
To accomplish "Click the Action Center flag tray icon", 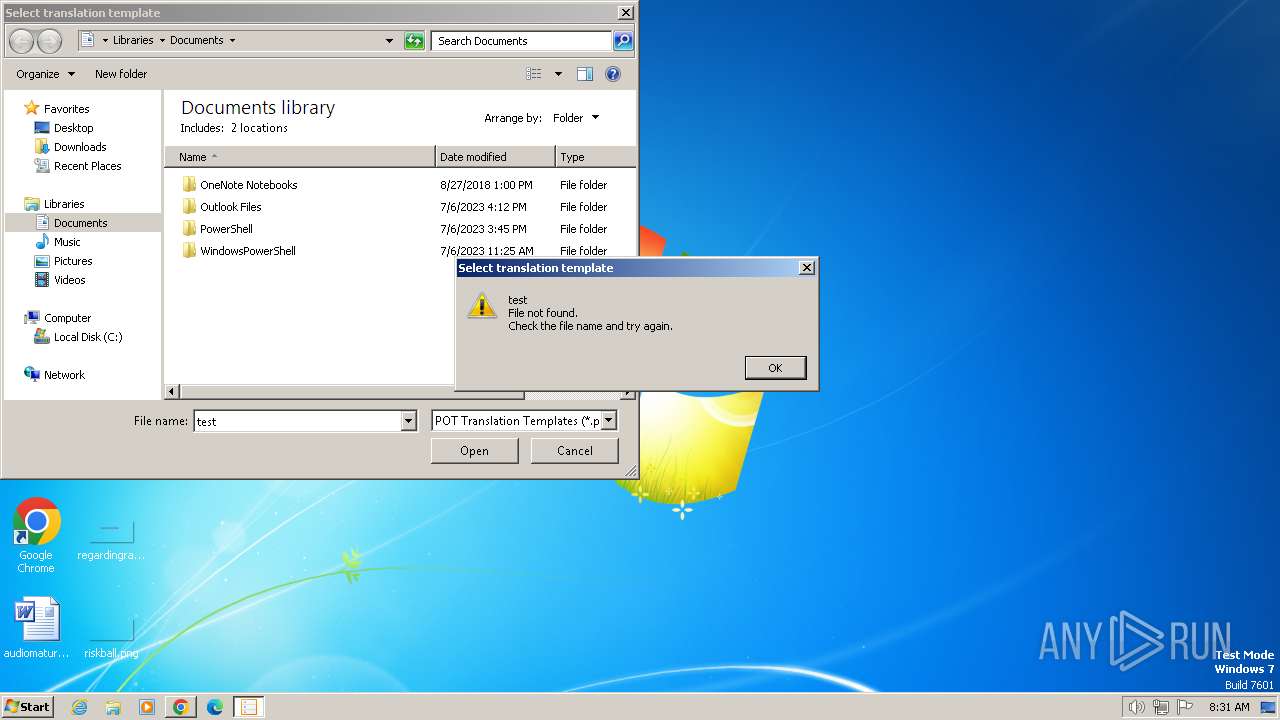I will pos(1186,707).
